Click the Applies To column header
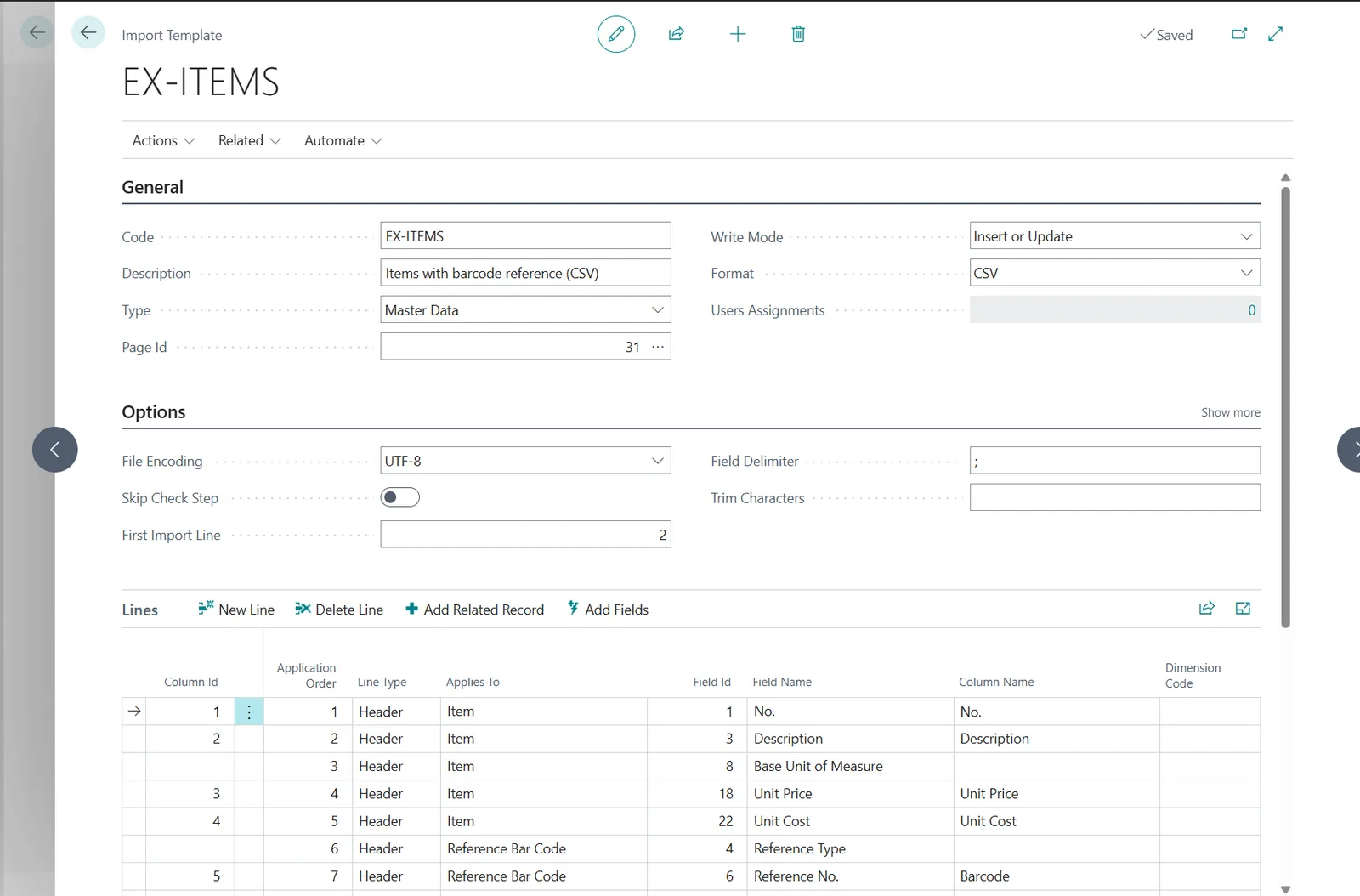This screenshot has height=896, width=1360. pyautogui.click(x=473, y=682)
